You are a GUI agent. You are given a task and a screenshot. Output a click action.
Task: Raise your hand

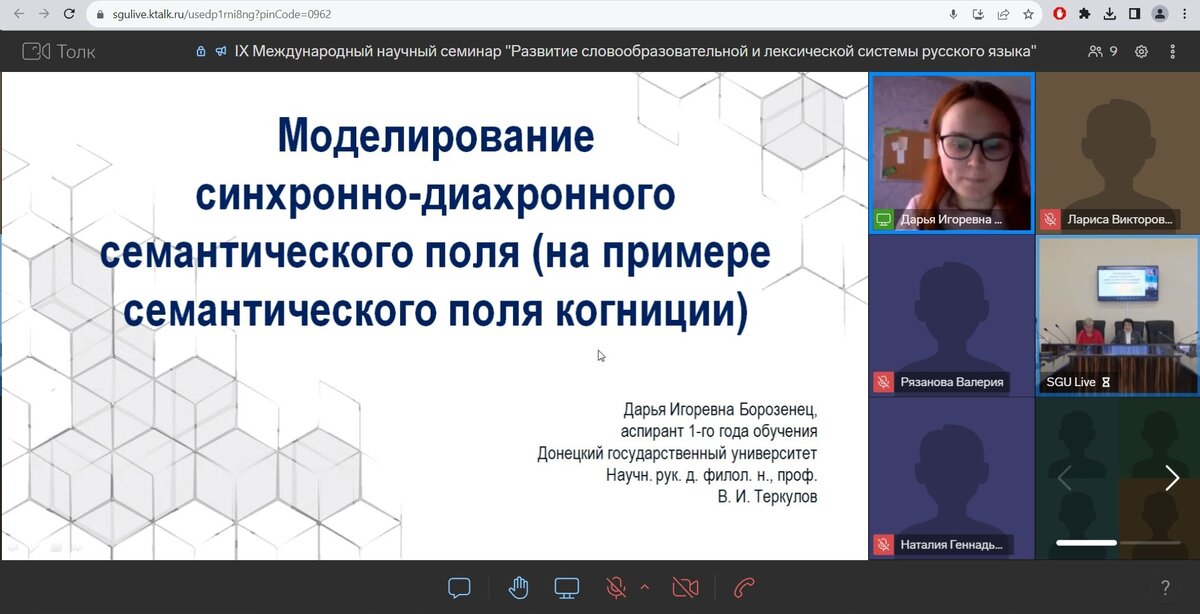coord(518,589)
